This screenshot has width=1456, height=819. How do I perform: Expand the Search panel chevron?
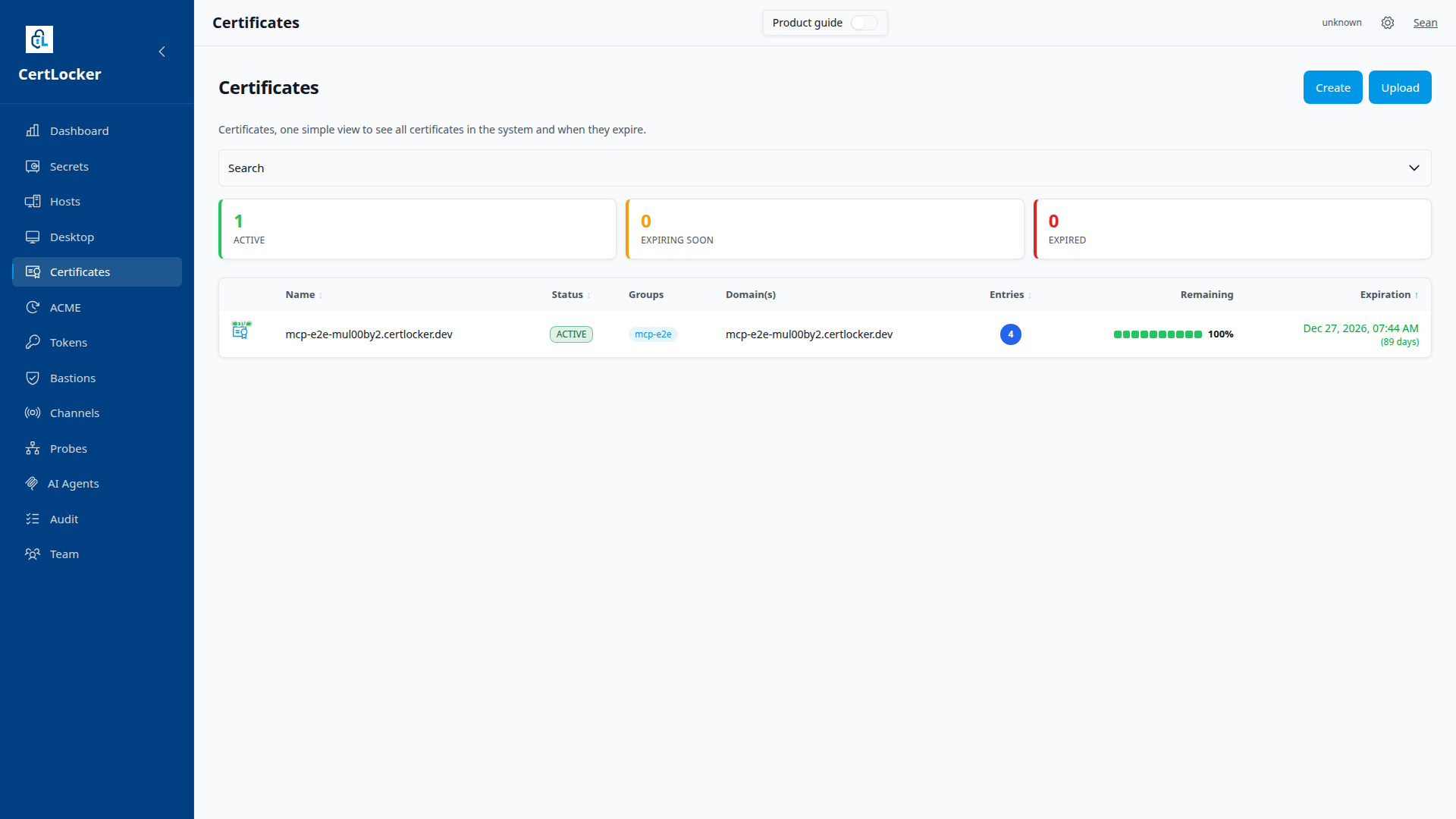pos(1414,168)
